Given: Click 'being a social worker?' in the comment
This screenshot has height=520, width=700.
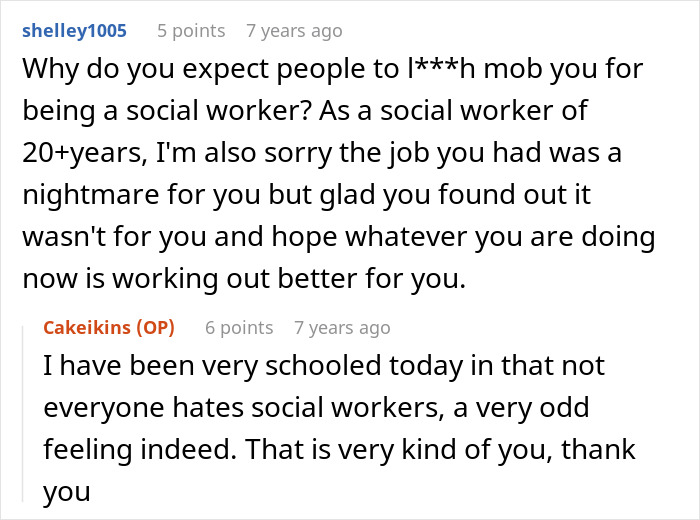Looking at the screenshot, I should (167, 111).
